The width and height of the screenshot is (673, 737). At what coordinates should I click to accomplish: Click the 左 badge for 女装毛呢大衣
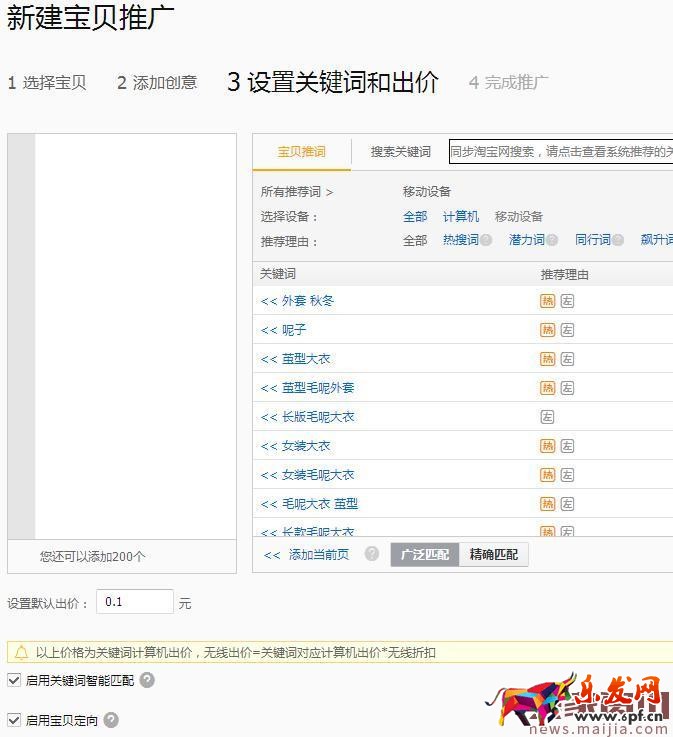click(567, 475)
